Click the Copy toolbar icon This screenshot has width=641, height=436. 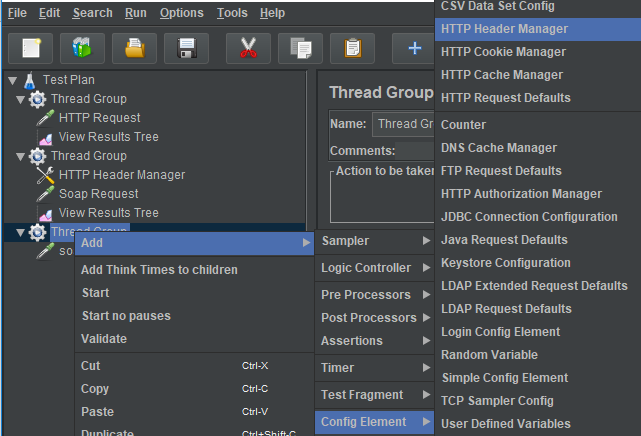(300, 48)
